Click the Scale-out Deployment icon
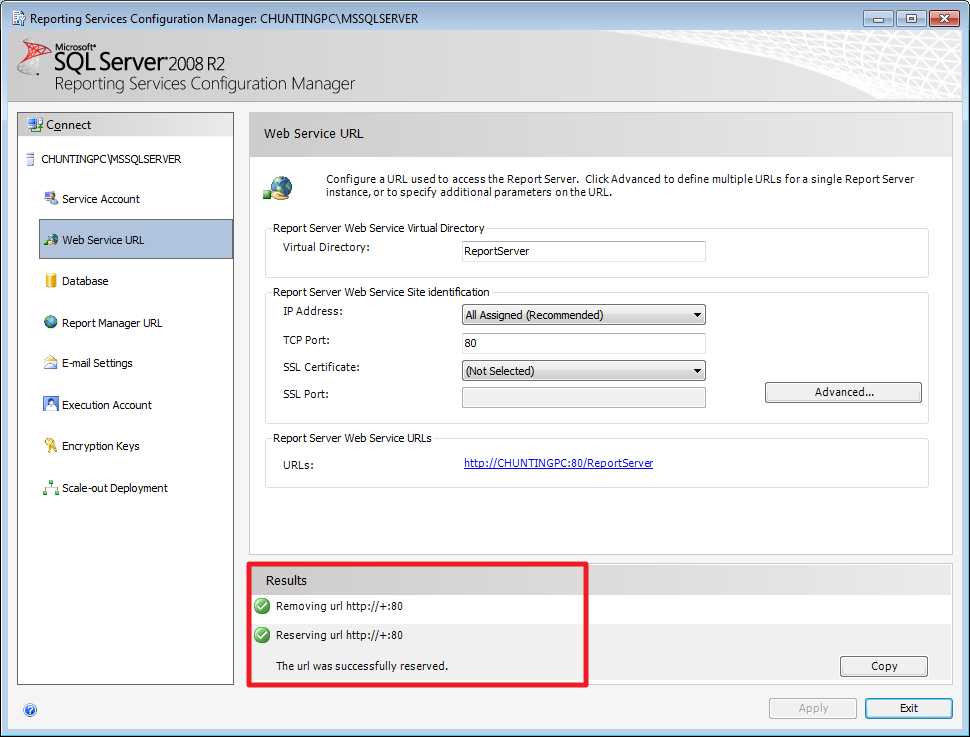 pyautogui.click(x=51, y=488)
